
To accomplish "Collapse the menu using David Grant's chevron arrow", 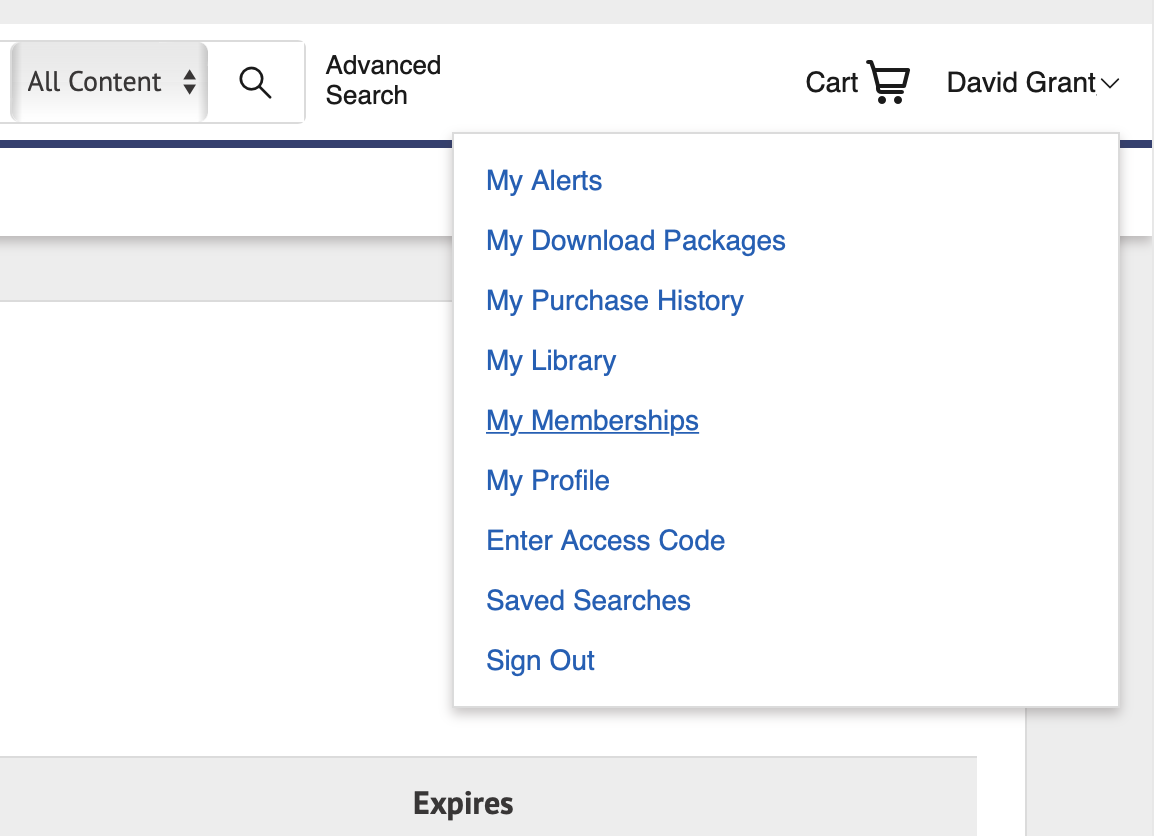I will [1109, 83].
